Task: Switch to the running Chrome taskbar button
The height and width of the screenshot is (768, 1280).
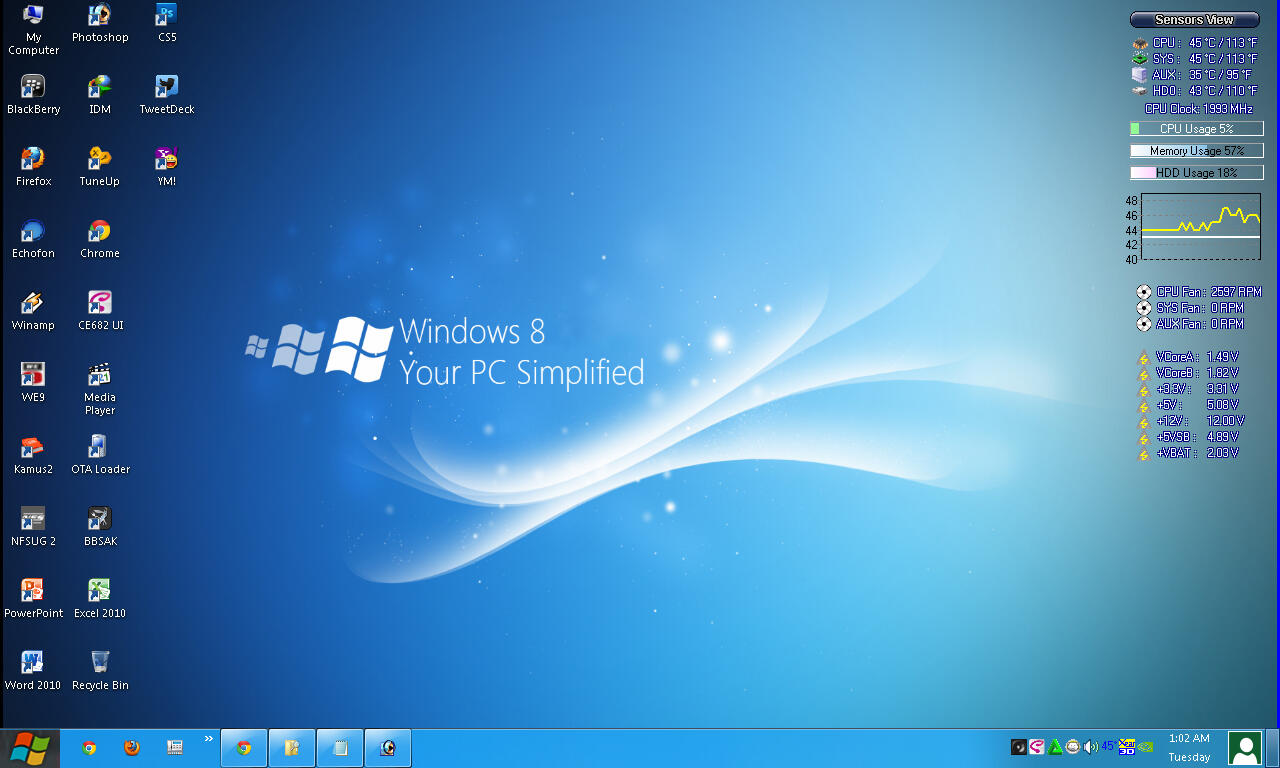Action: pyautogui.click(x=243, y=748)
